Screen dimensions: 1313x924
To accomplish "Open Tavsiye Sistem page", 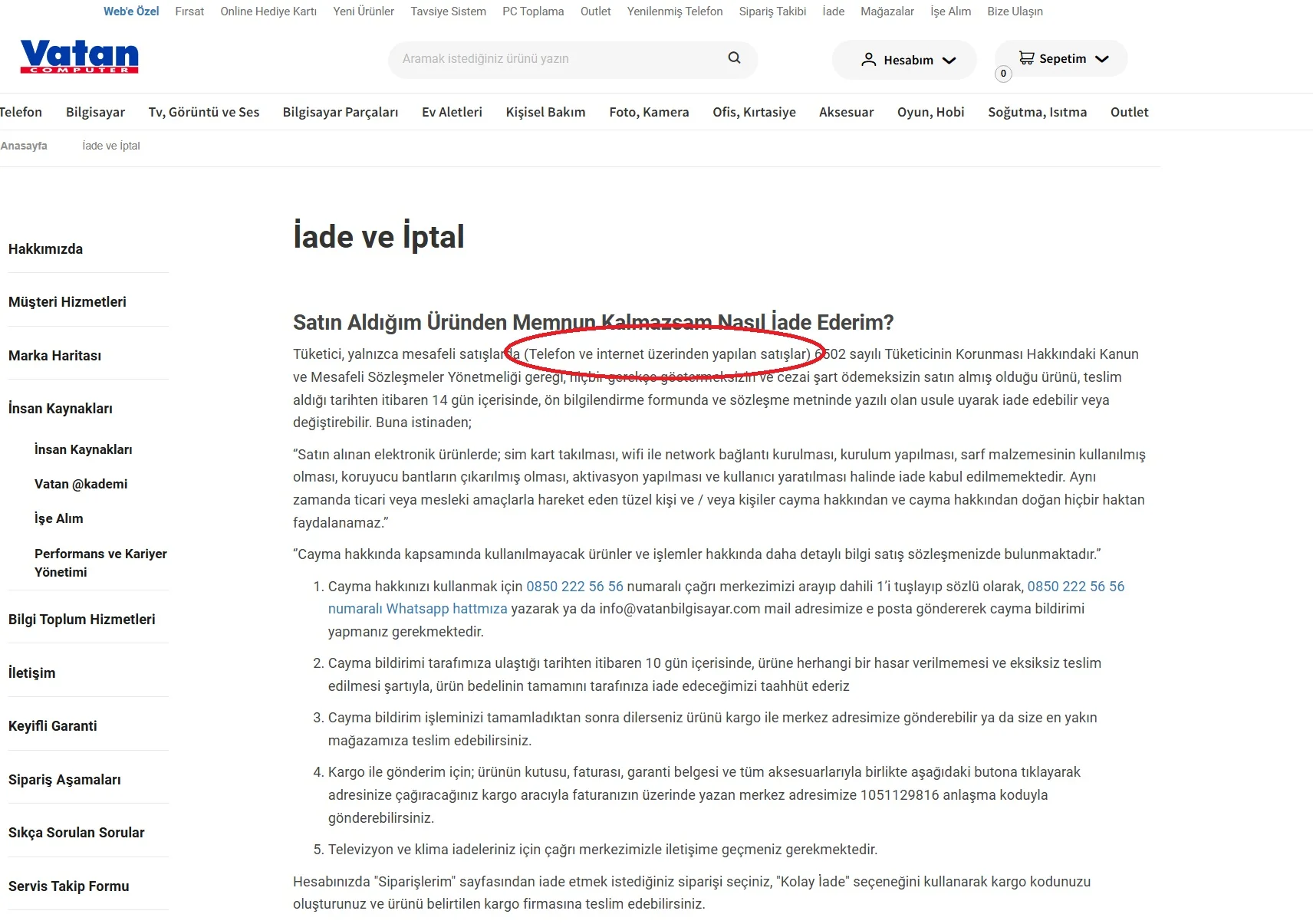I will 448,12.
